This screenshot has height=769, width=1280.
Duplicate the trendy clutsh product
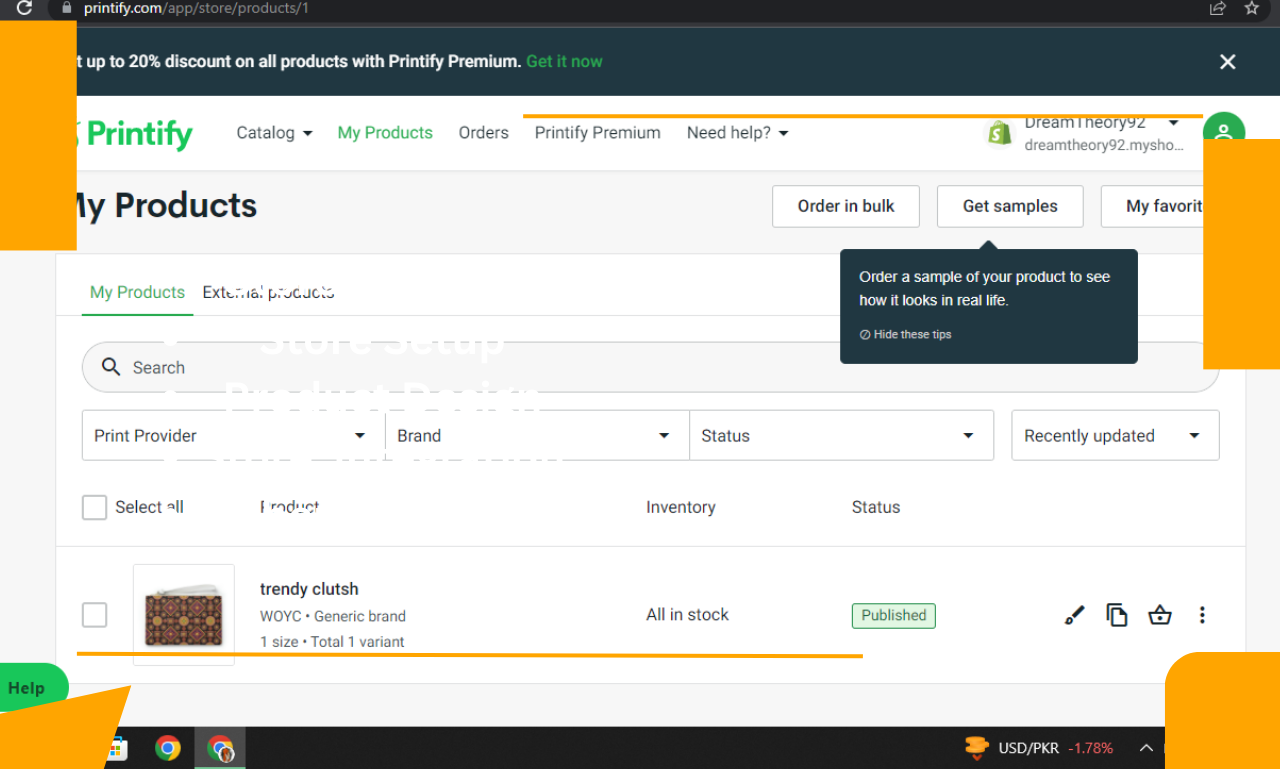coord(1117,615)
